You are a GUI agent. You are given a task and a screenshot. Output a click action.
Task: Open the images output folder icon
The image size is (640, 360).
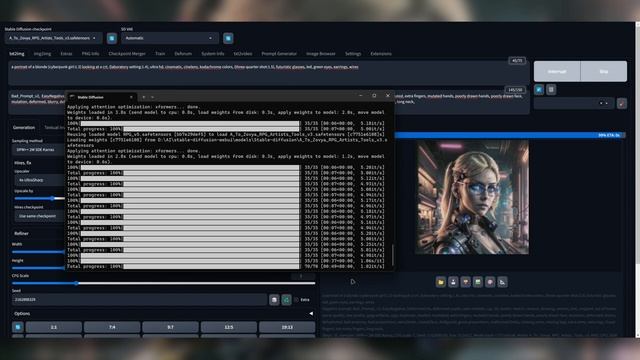[441, 282]
